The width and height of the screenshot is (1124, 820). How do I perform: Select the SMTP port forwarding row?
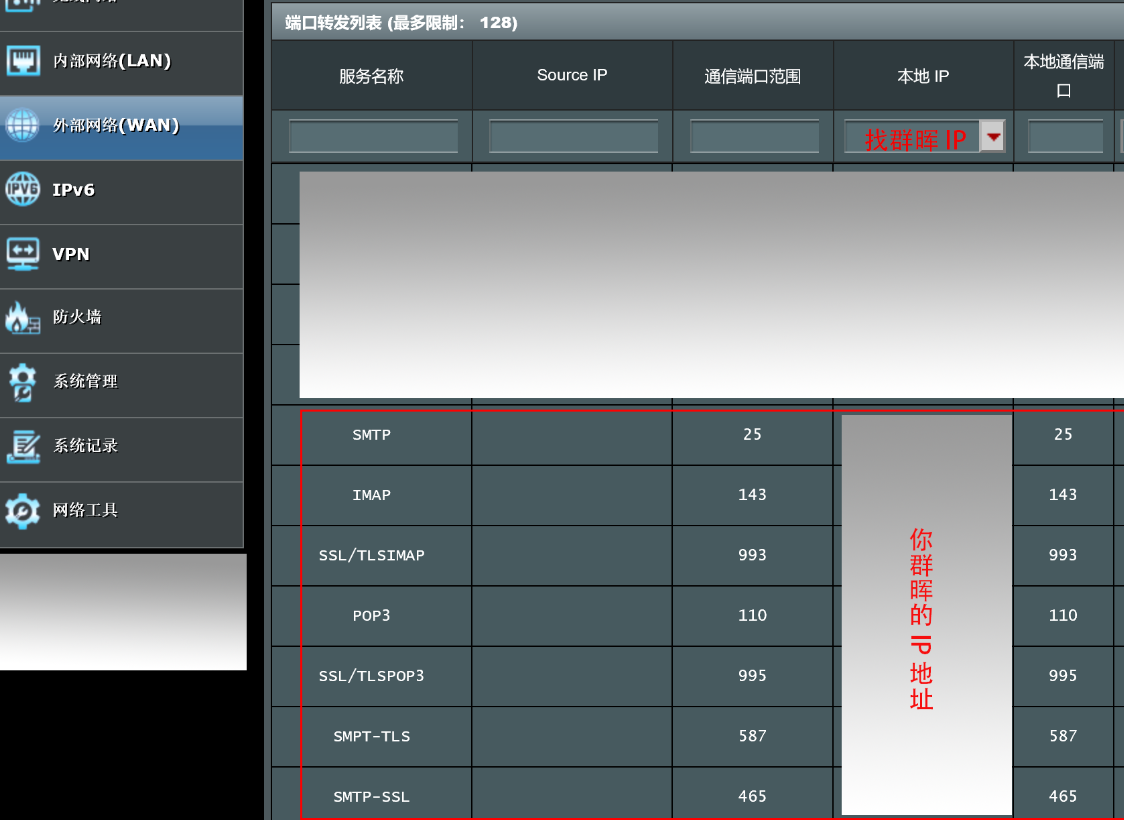(x=371, y=435)
